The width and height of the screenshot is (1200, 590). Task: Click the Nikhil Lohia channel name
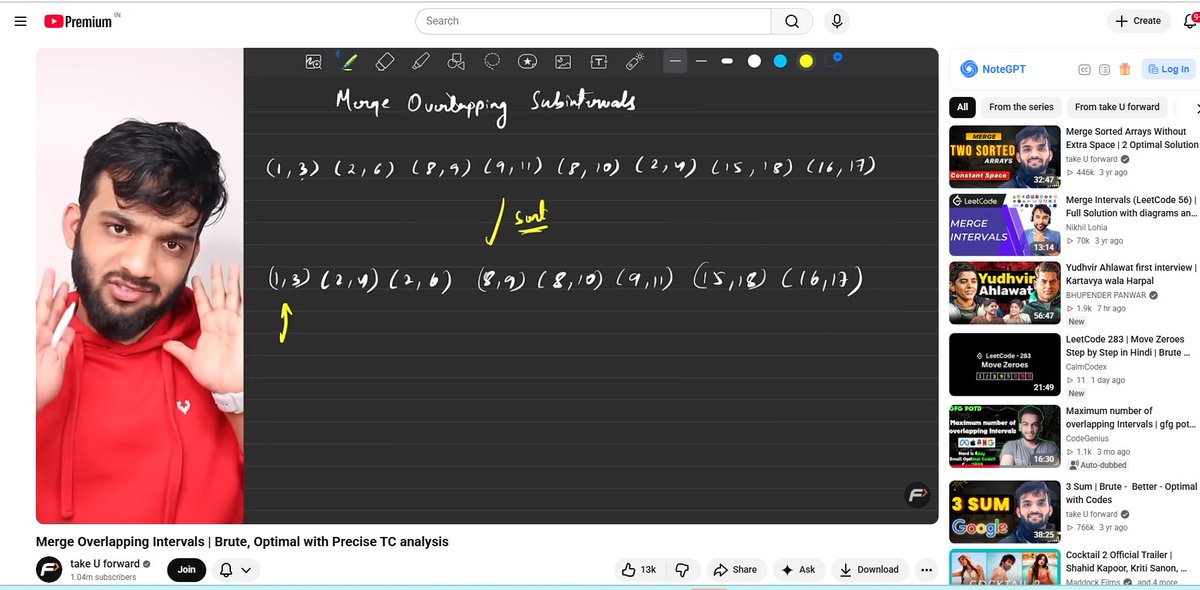pyautogui.click(x=1090, y=228)
